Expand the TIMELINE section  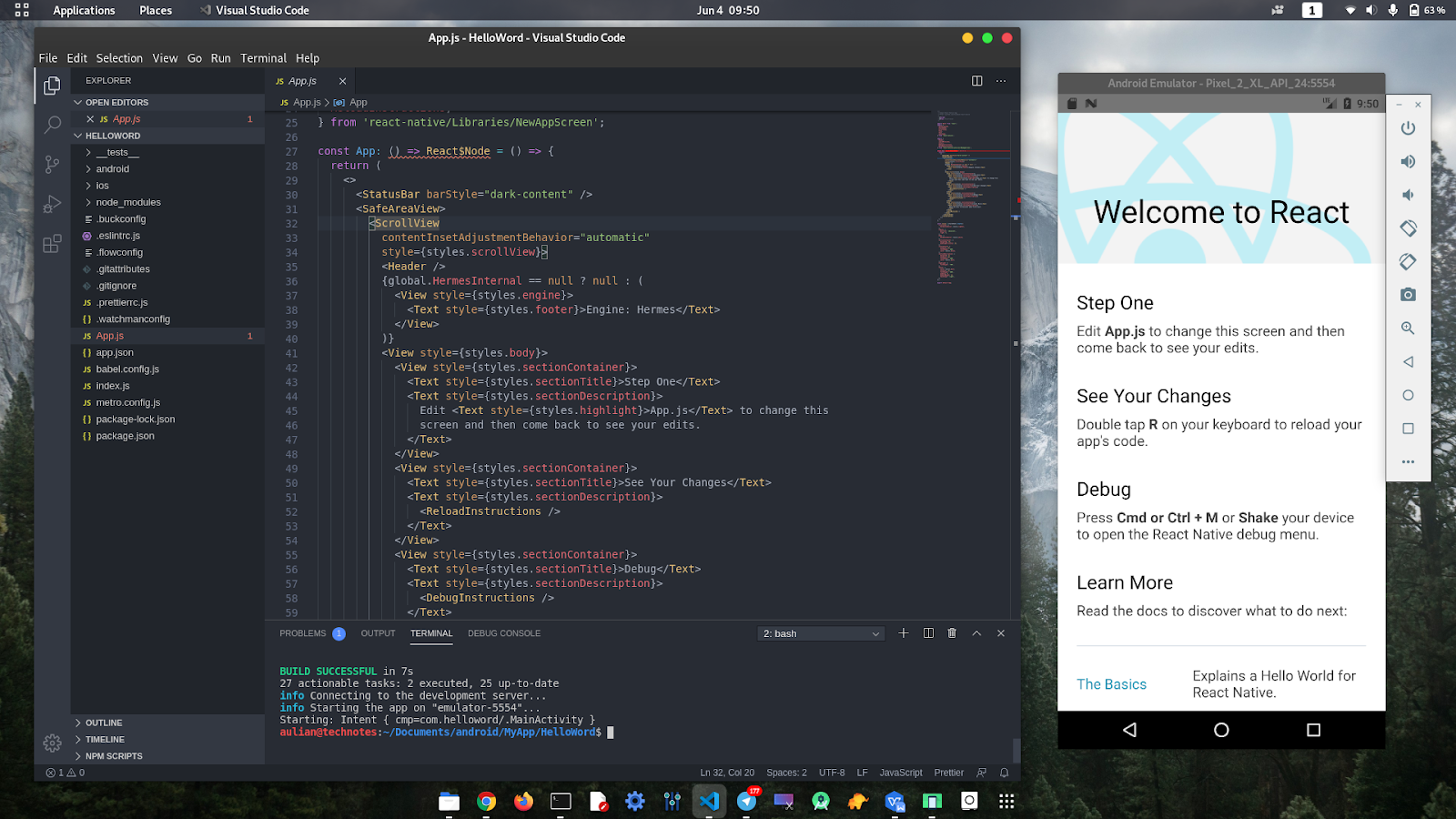[x=168, y=739]
